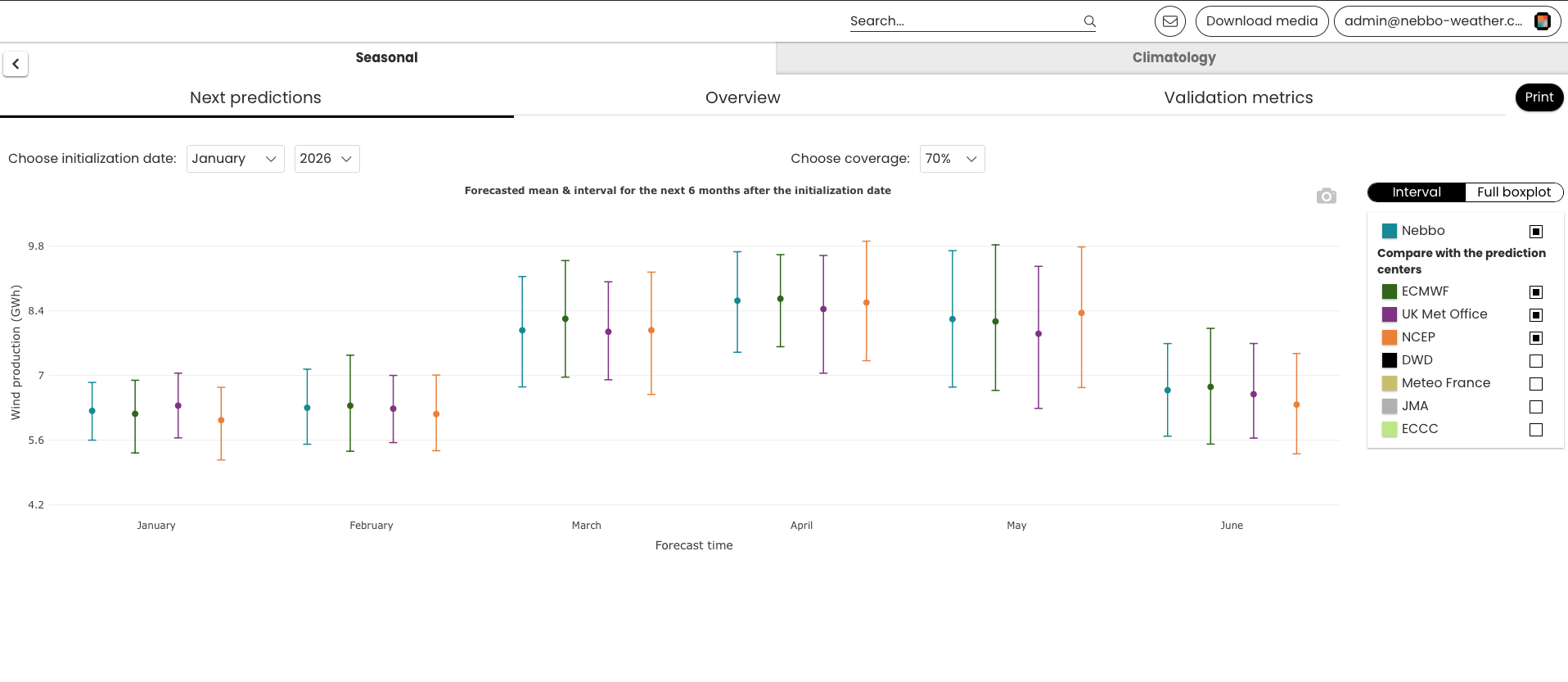Click the Download media button

pyautogui.click(x=1262, y=21)
